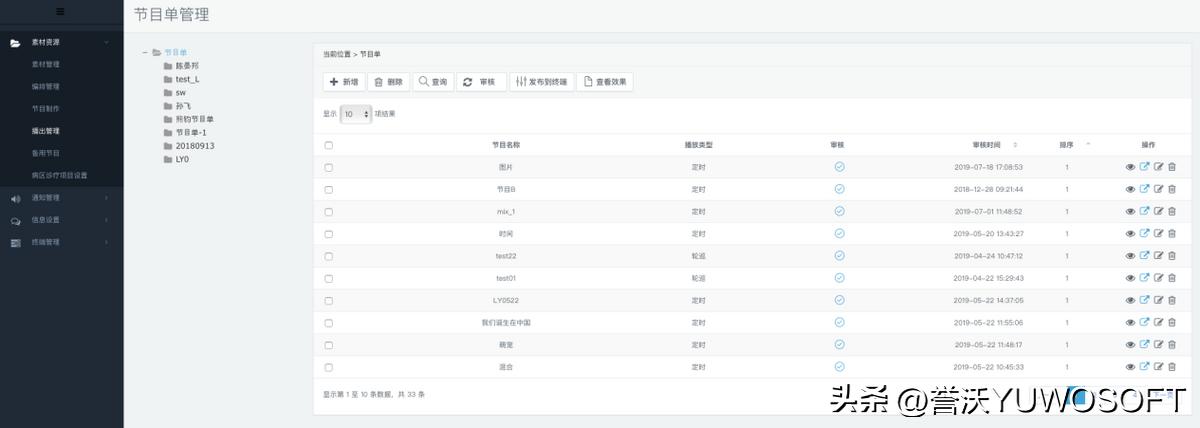Tick the select-all checkbox in table header
This screenshot has height=428, width=1200.
pos(329,145)
